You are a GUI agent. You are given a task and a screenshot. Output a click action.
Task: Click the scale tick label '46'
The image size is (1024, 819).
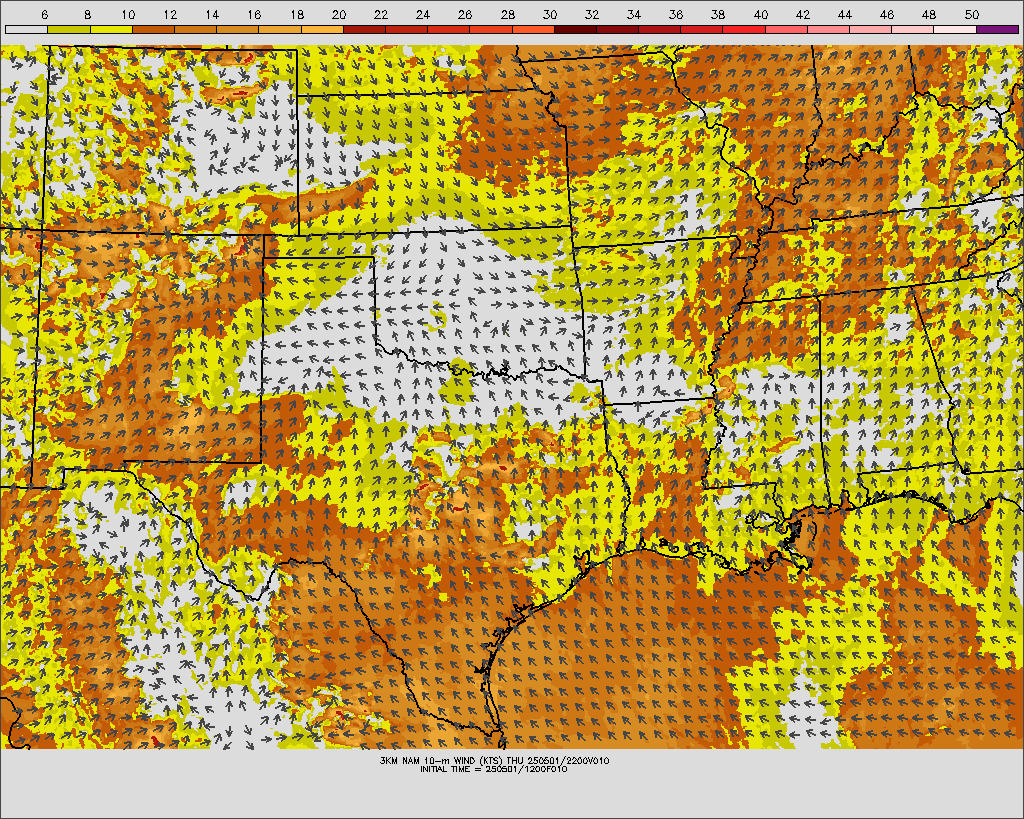coord(887,14)
